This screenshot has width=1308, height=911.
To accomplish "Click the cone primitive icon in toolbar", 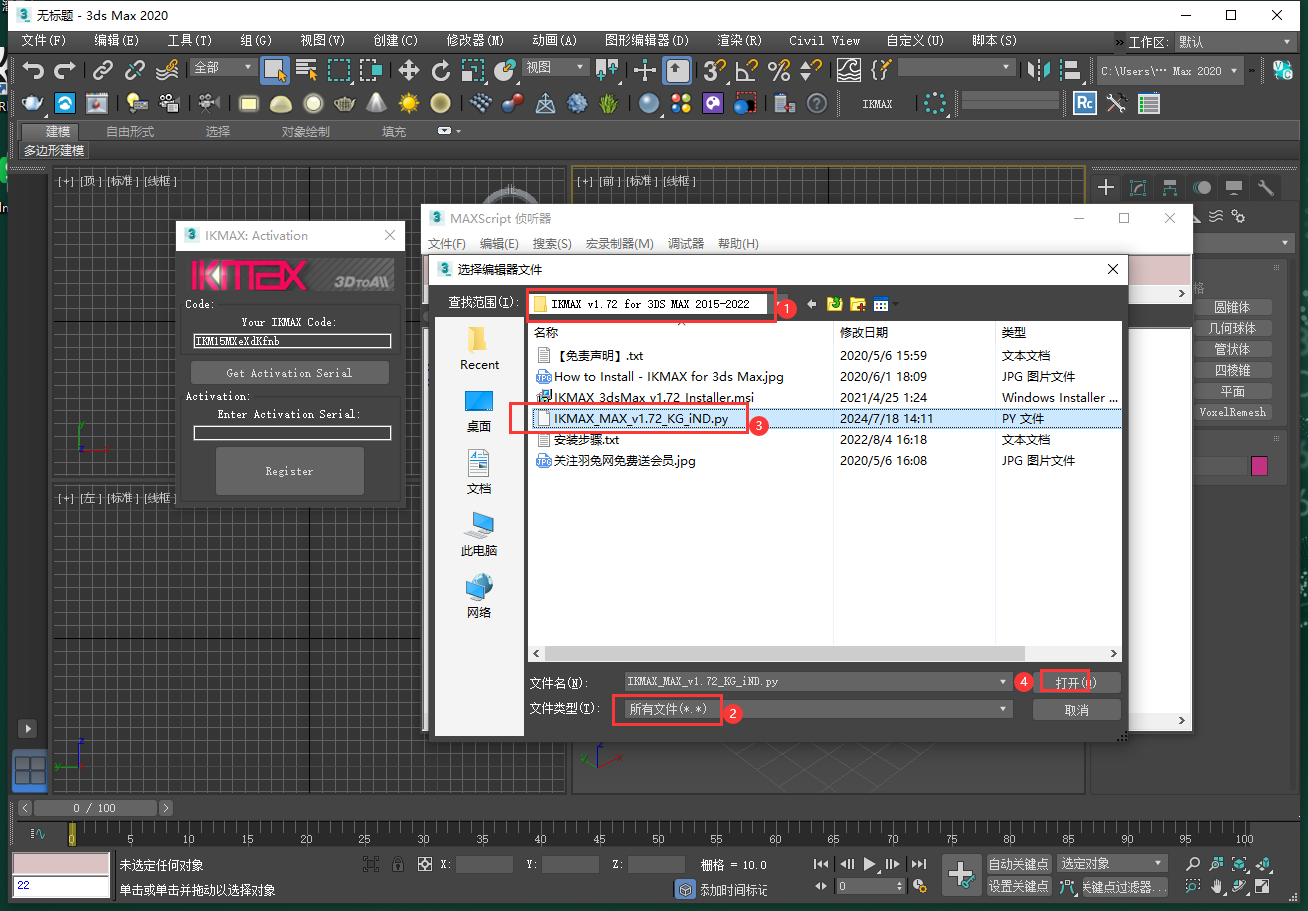I will point(376,103).
